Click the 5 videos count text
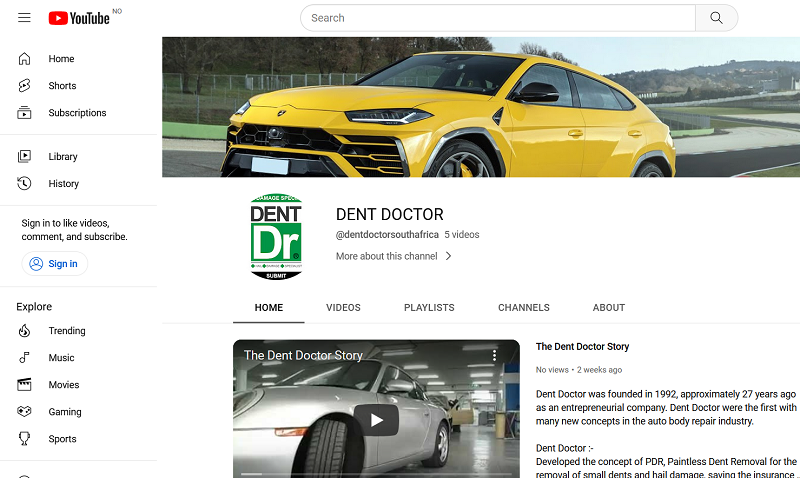The width and height of the screenshot is (800, 478). coord(462,235)
